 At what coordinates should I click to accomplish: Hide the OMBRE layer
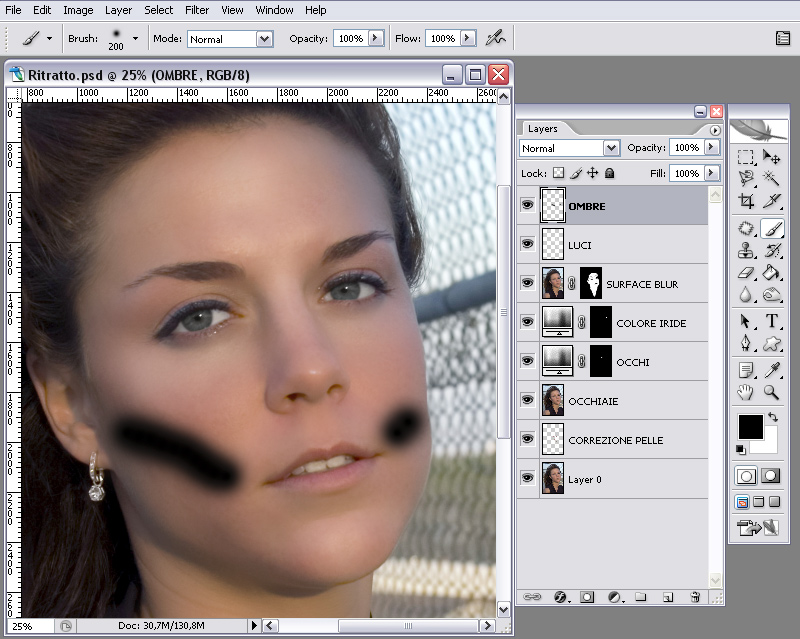[527, 206]
